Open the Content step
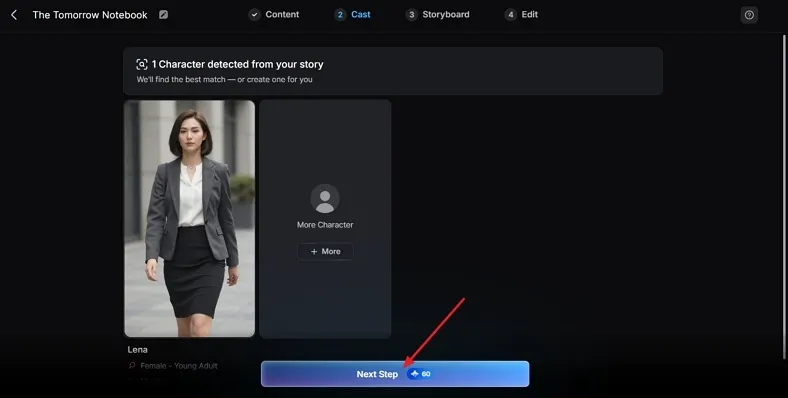The width and height of the screenshot is (788, 398). coord(274,15)
